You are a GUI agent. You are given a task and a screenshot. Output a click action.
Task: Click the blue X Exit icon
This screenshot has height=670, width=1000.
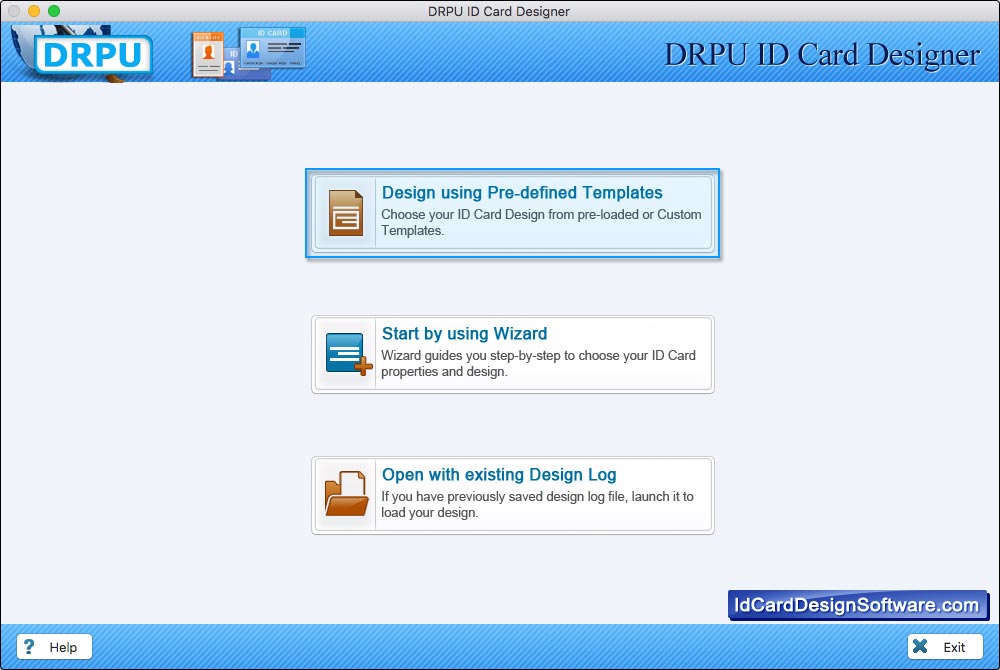click(x=920, y=646)
